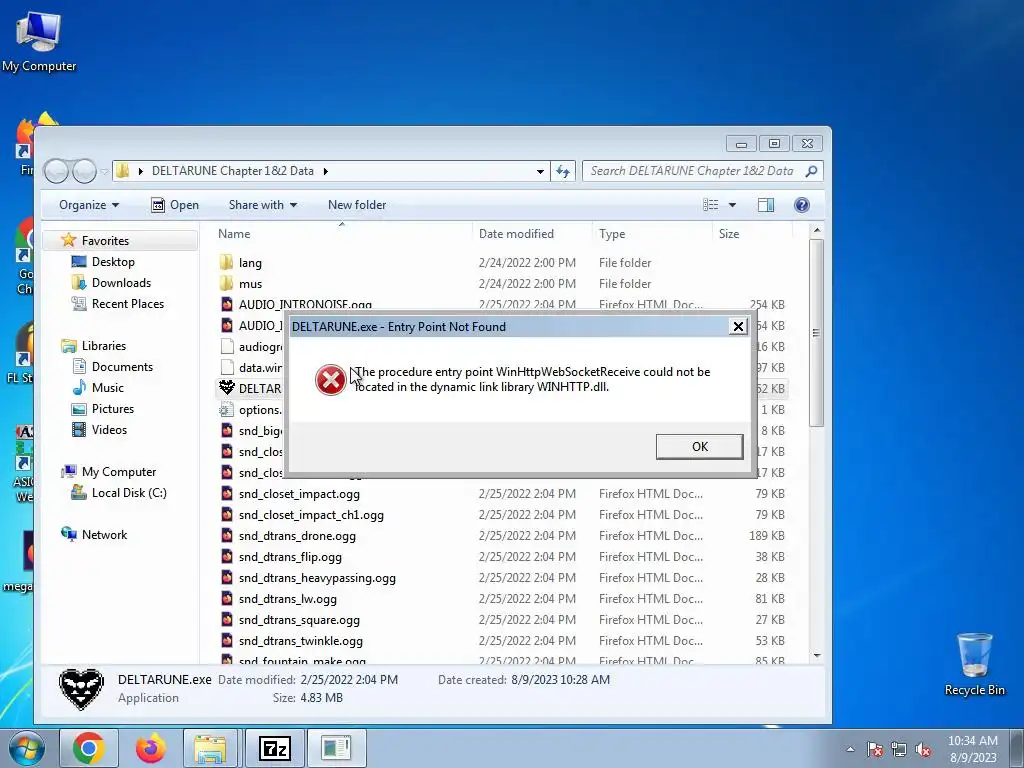Open the Windows Start menu
The height and width of the screenshot is (768, 1024).
26,748
